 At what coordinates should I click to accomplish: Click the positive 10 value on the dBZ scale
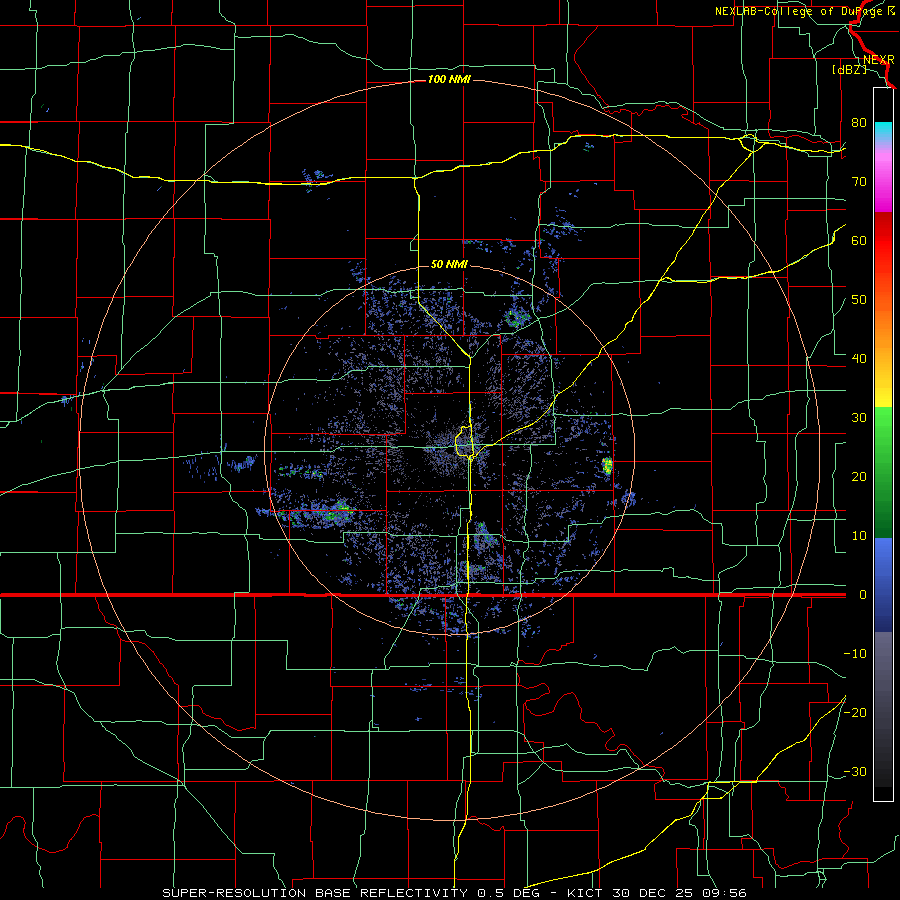click(859, 536)
